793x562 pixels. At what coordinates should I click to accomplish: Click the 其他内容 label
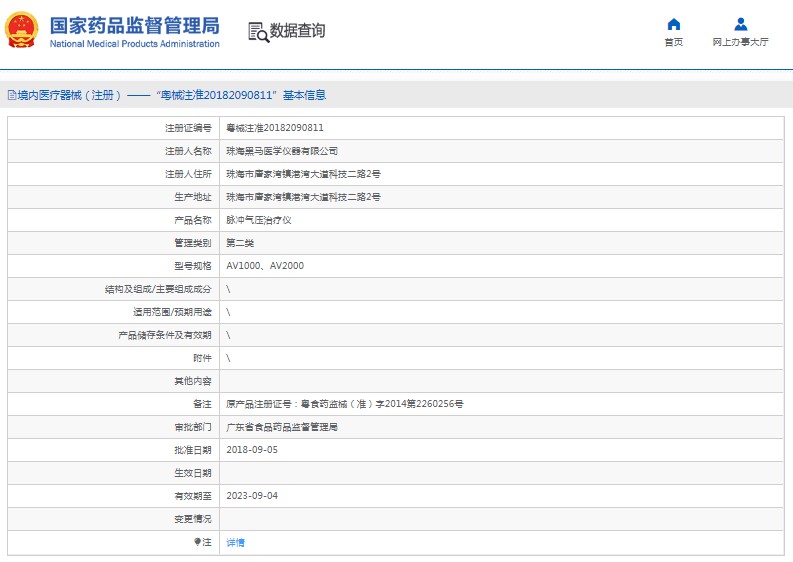tap(193, 381)
